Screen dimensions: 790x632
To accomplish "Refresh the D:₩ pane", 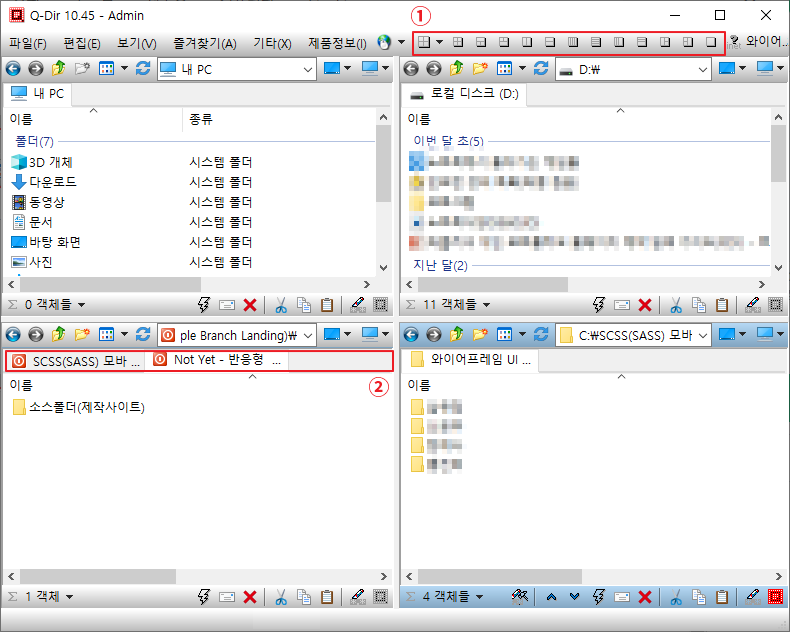I will (x=541, y=68).
